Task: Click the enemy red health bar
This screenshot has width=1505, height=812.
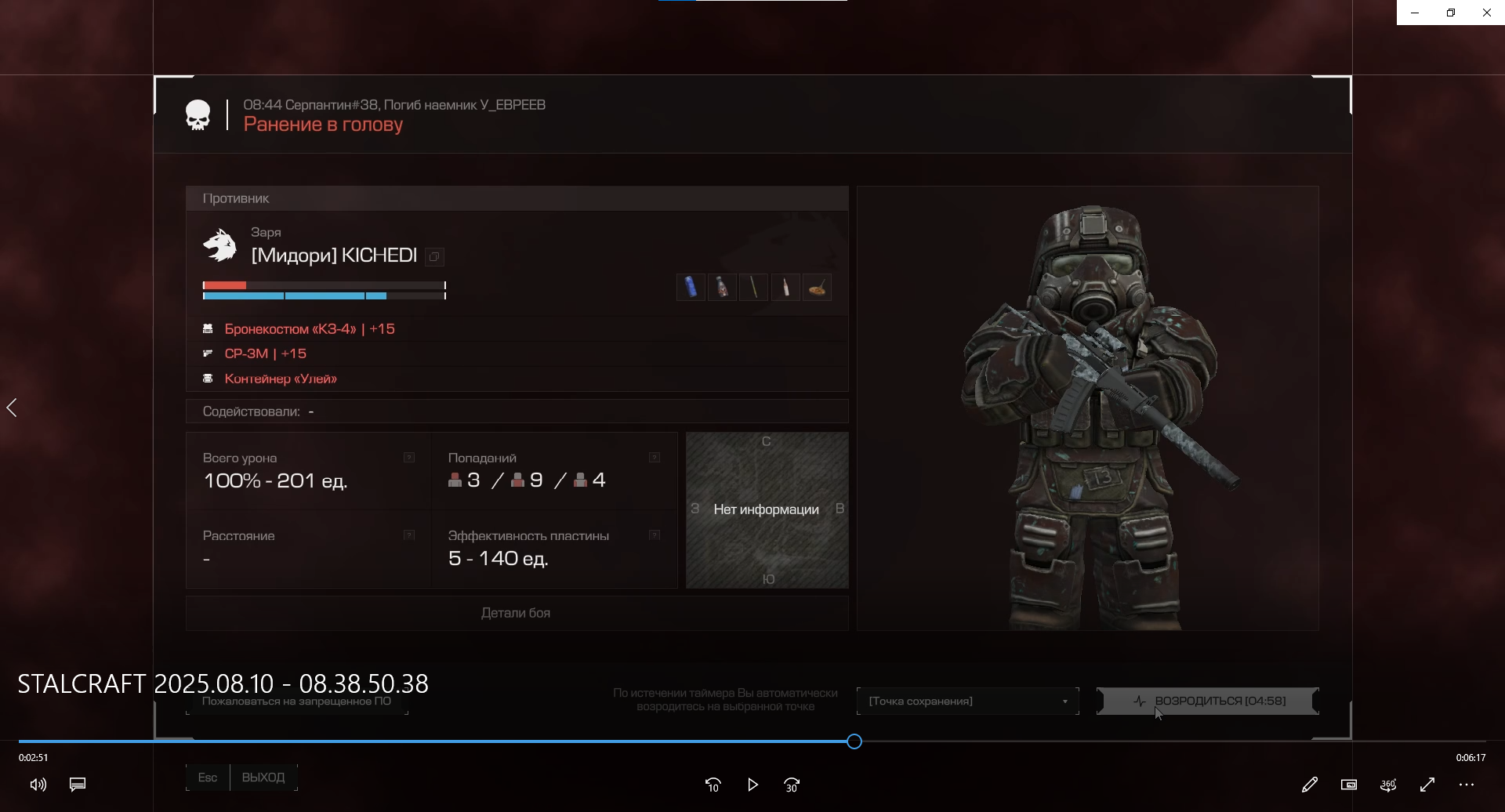Action: tap(324, 285)
